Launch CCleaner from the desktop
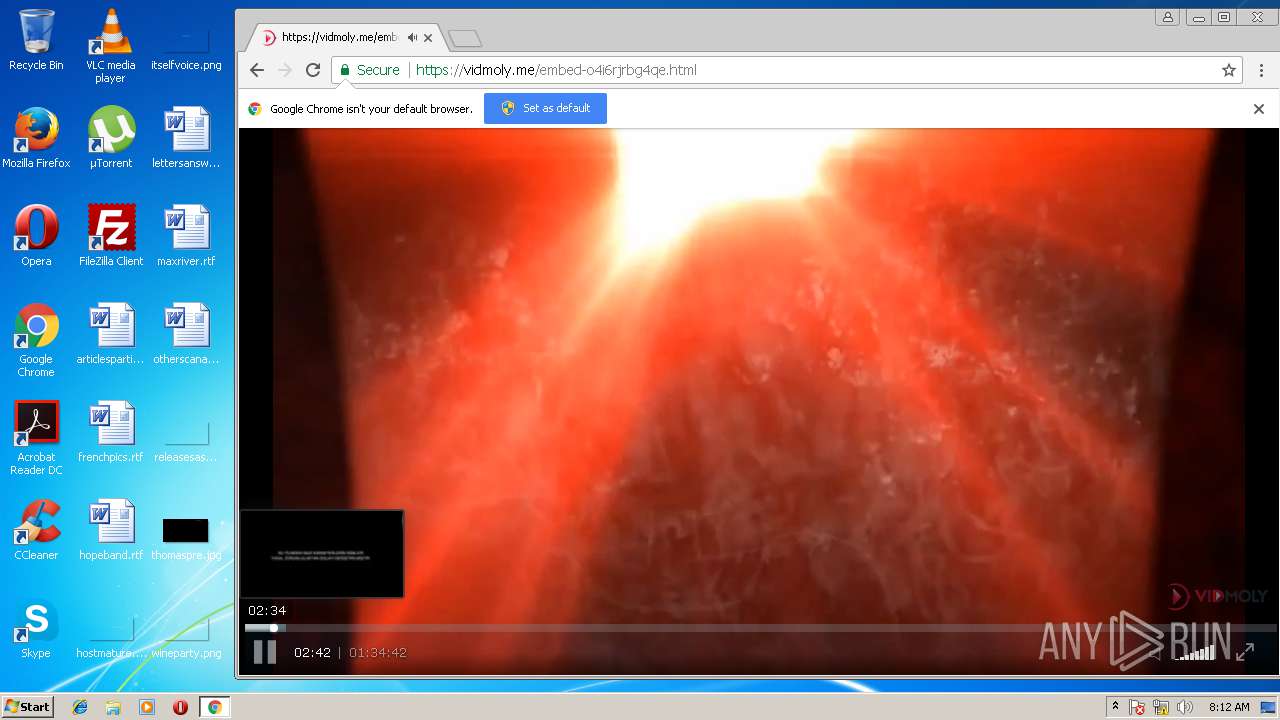The height and width of the screenshot is (720, 1280). tap(36, 530)
